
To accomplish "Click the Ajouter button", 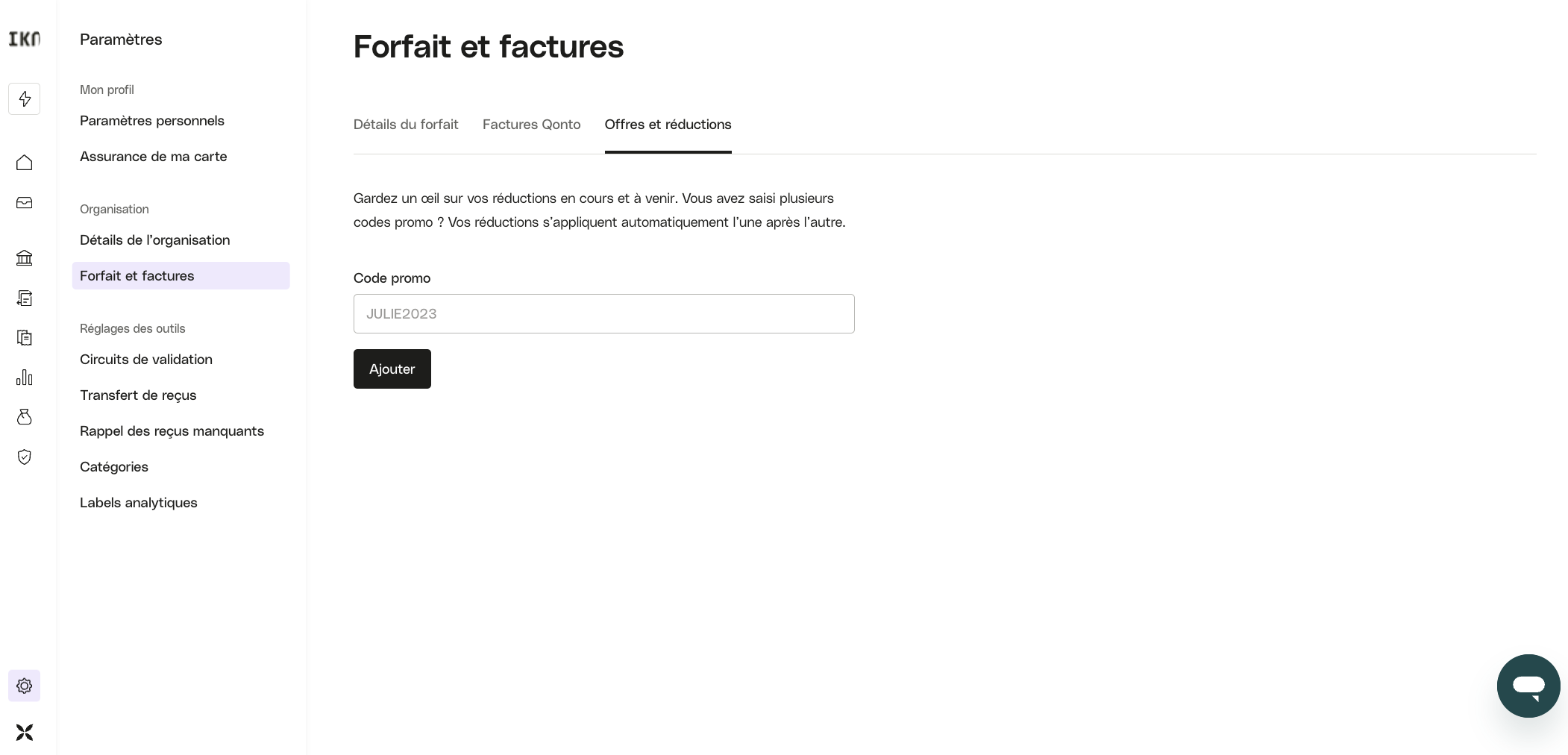I will tap(392, 369).
